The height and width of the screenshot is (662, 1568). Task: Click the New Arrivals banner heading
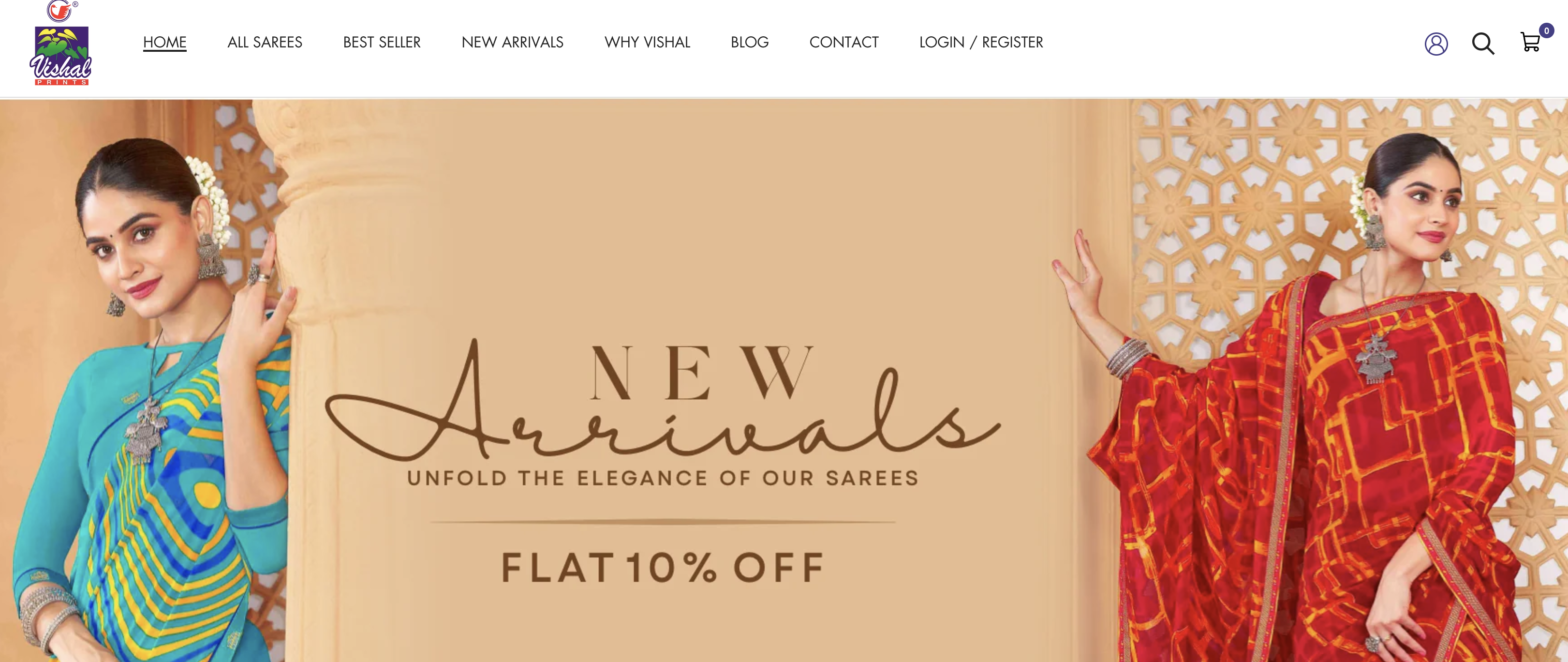[x=663, y=402]
